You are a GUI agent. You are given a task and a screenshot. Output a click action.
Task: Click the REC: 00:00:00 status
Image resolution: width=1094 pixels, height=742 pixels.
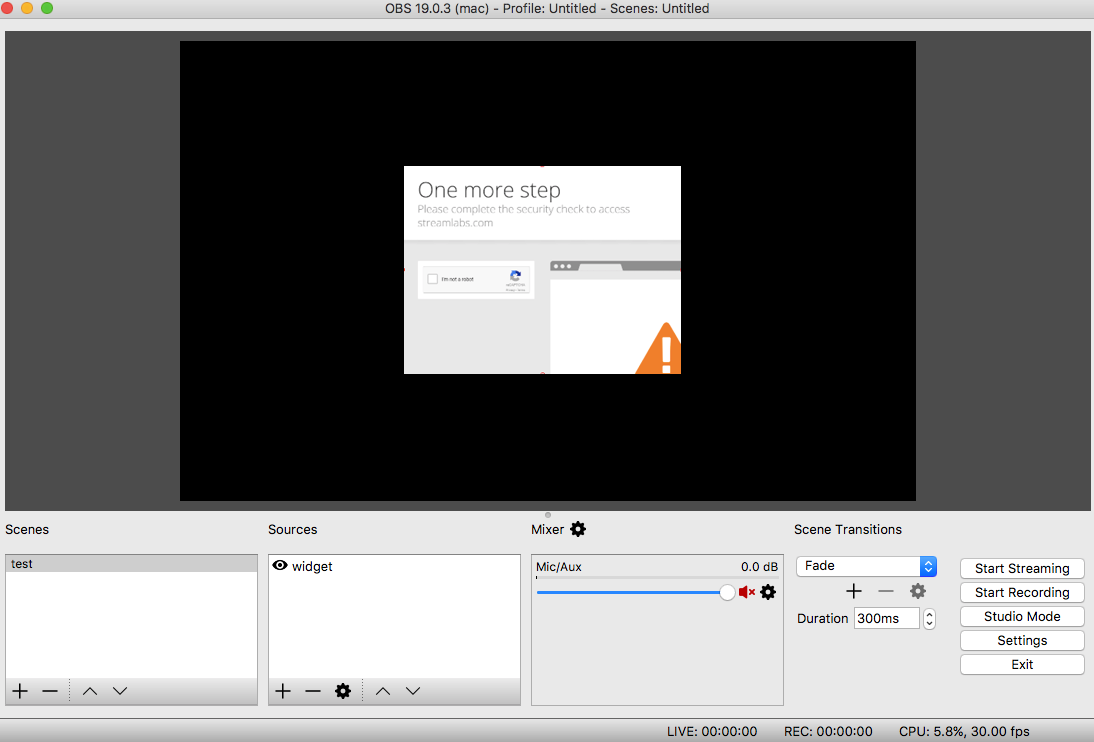(828, 732)
